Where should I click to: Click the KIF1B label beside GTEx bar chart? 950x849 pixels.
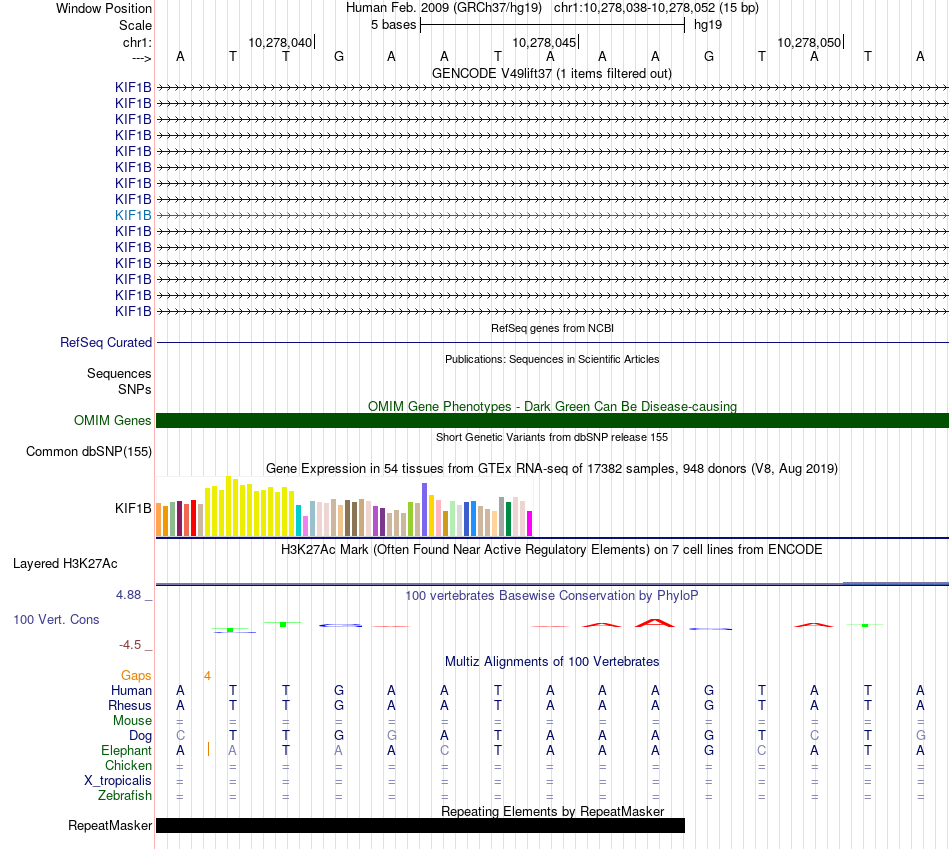[133, 508]
